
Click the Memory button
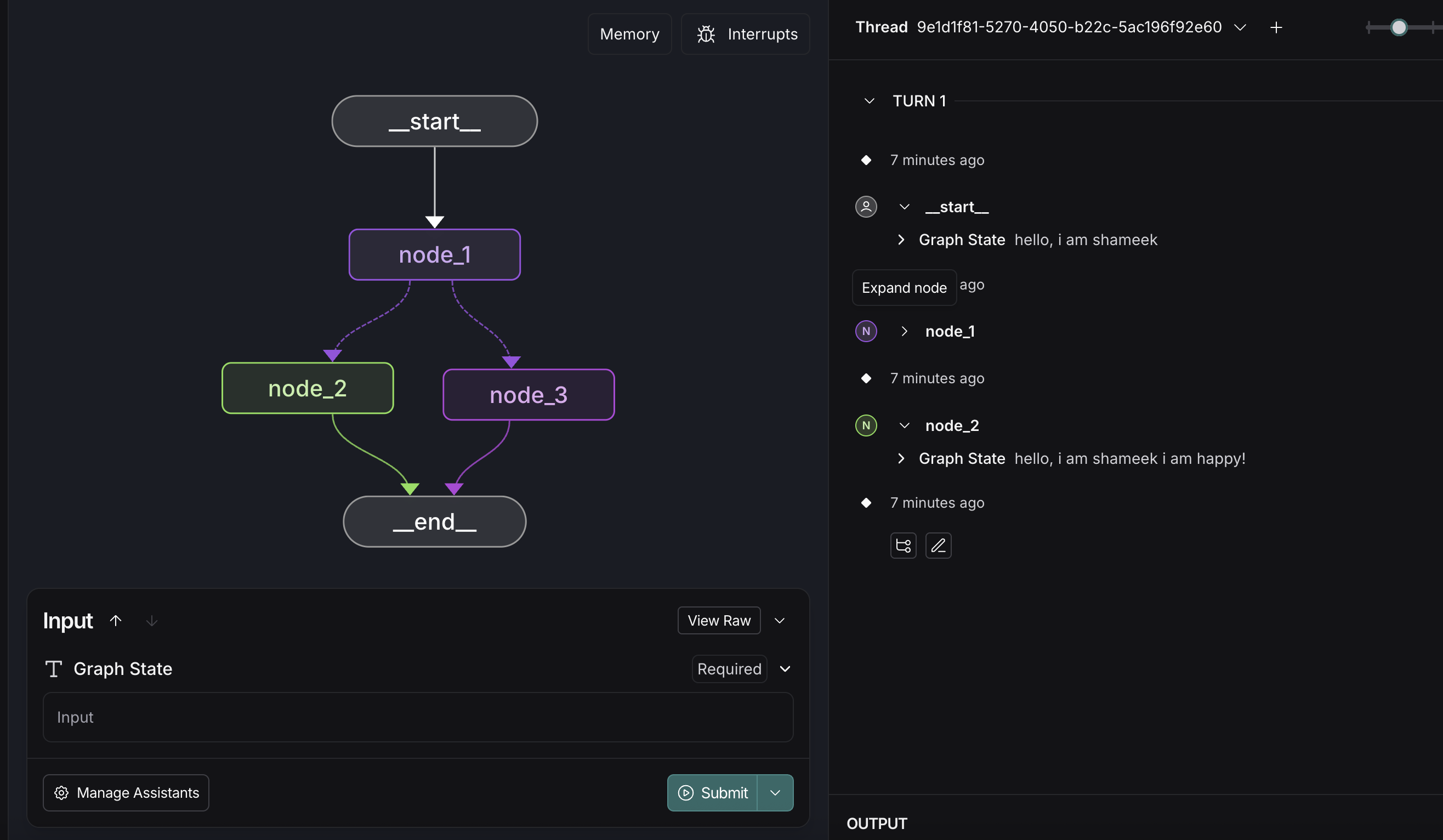pyautogui.click(x=629, y=35)
